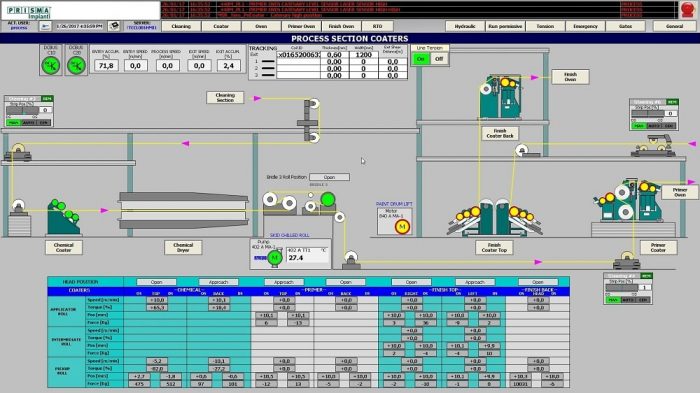The width and height of the screenshot is (700, 393).
Task: Click the user login icon
Action: click(x=45, y=26)
